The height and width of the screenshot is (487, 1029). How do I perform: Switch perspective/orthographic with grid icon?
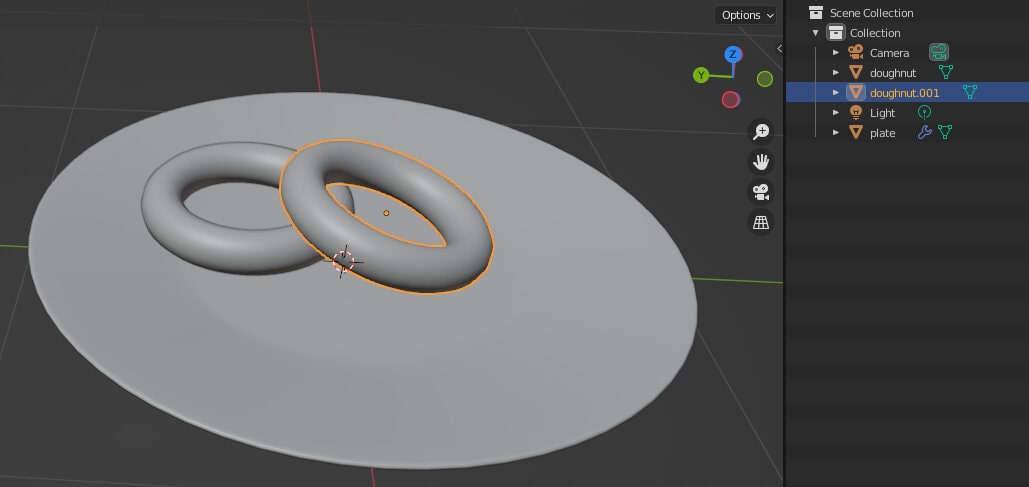point(761,222)
